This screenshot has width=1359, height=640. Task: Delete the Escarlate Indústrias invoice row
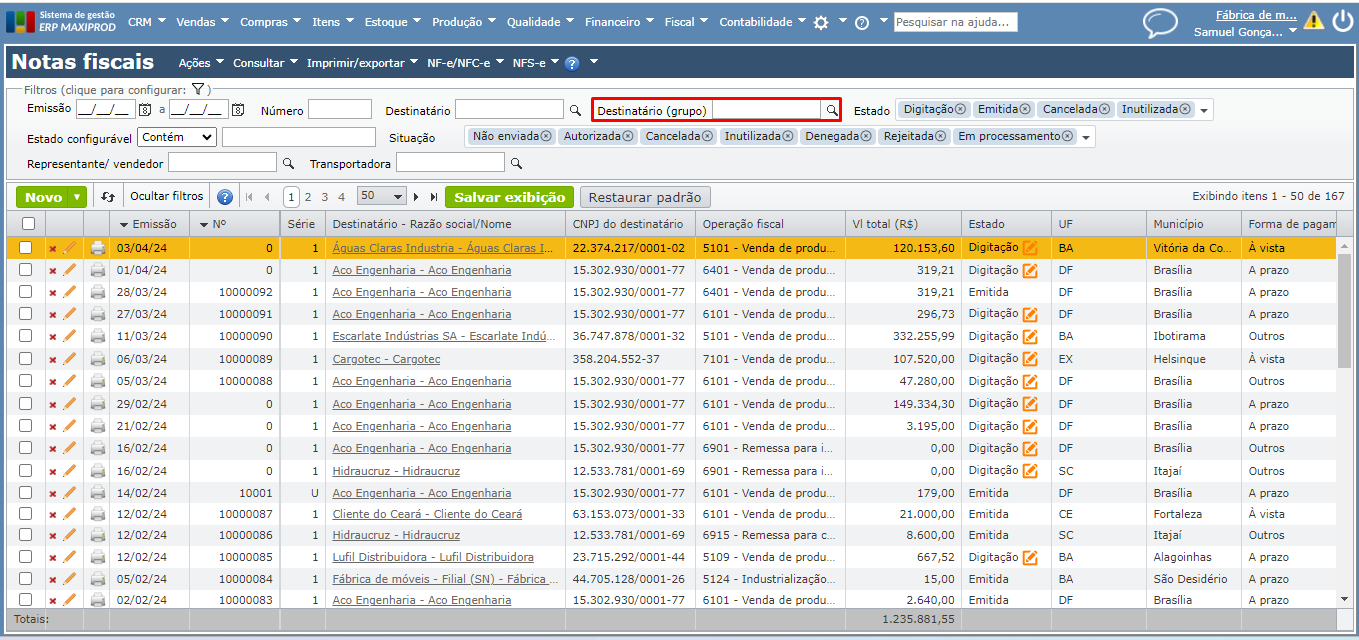coord(53,337)
